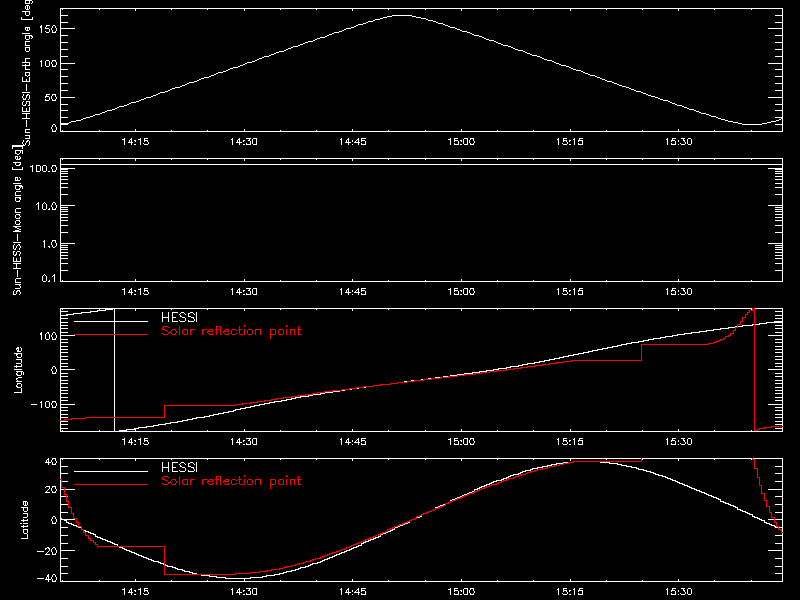Click the Sun-HESSI-Earth angle [deg] axis label
This screenshot has height=600, width=800.
click(x=27, y=72)
